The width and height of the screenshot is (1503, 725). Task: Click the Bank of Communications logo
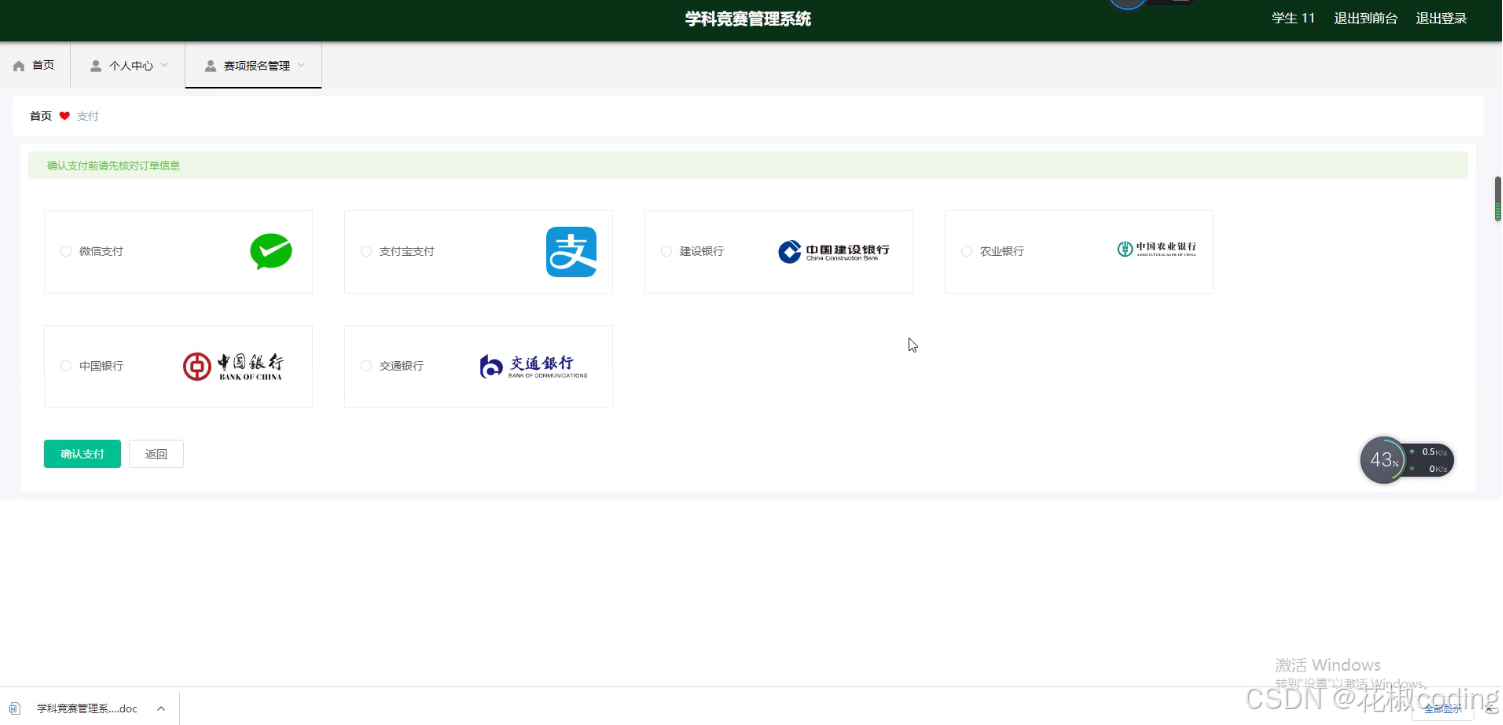tap(530, 366)
